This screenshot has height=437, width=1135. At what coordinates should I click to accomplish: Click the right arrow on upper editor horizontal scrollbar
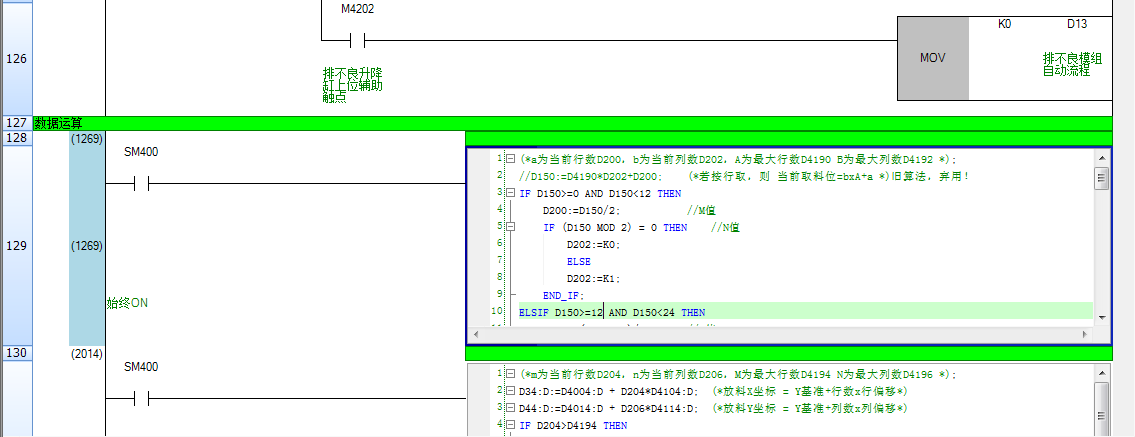1086,333
